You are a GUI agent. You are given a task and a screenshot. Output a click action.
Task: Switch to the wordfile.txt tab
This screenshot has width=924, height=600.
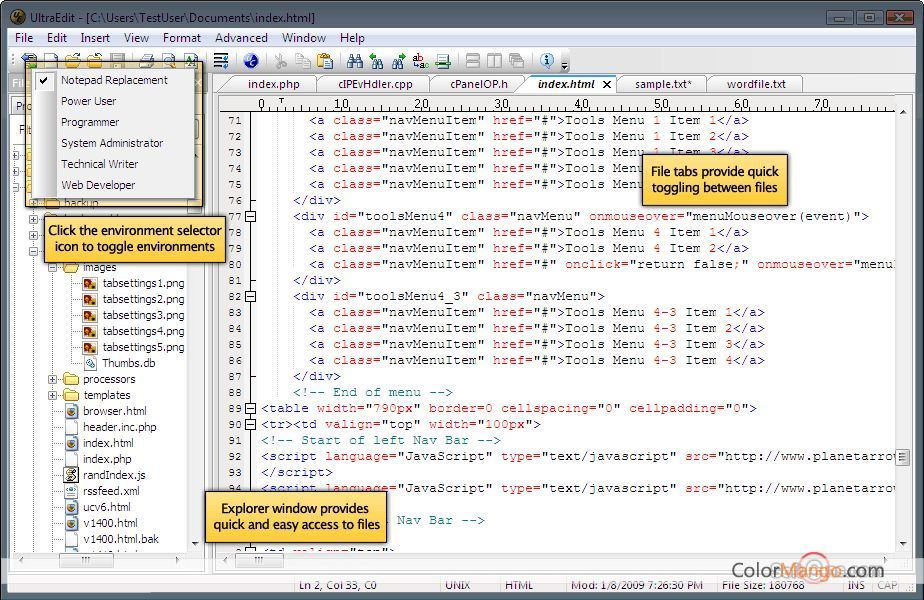coord(756,84)
